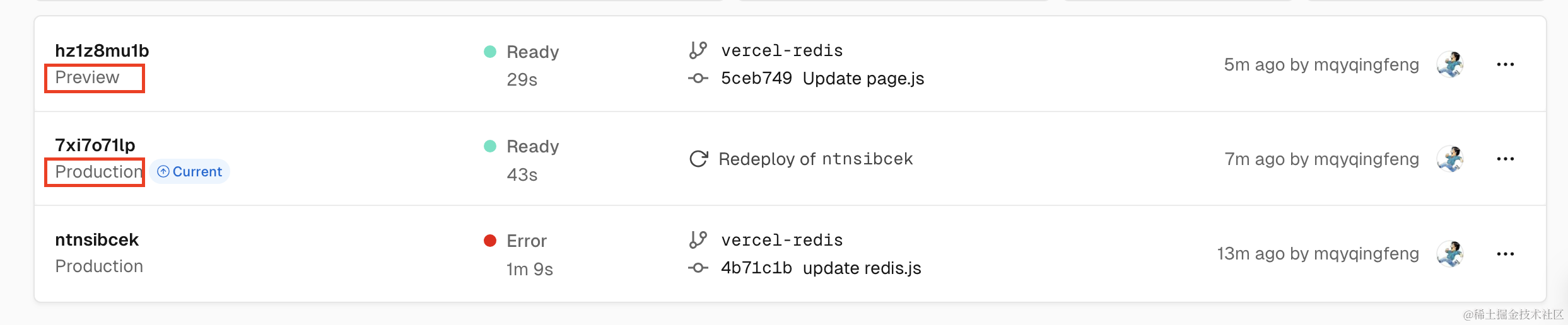The width and height of the screenshot is (1568, 325).
Task: Click the Preview label under hz1z8mu1b
Action: (x=87, y=77)
